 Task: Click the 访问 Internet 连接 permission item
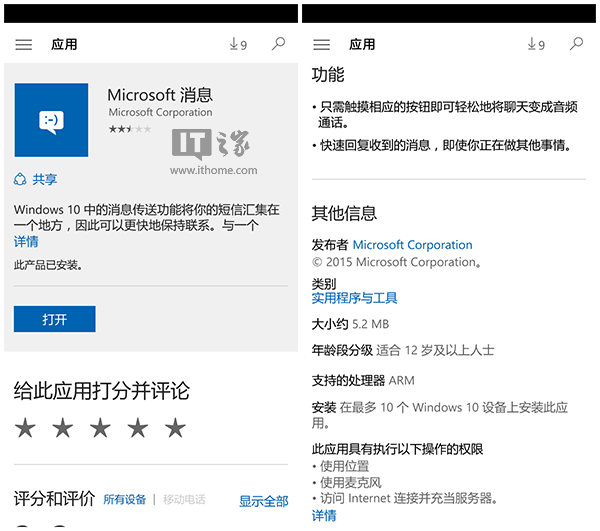pyautogui.click(x=405, y=498)
